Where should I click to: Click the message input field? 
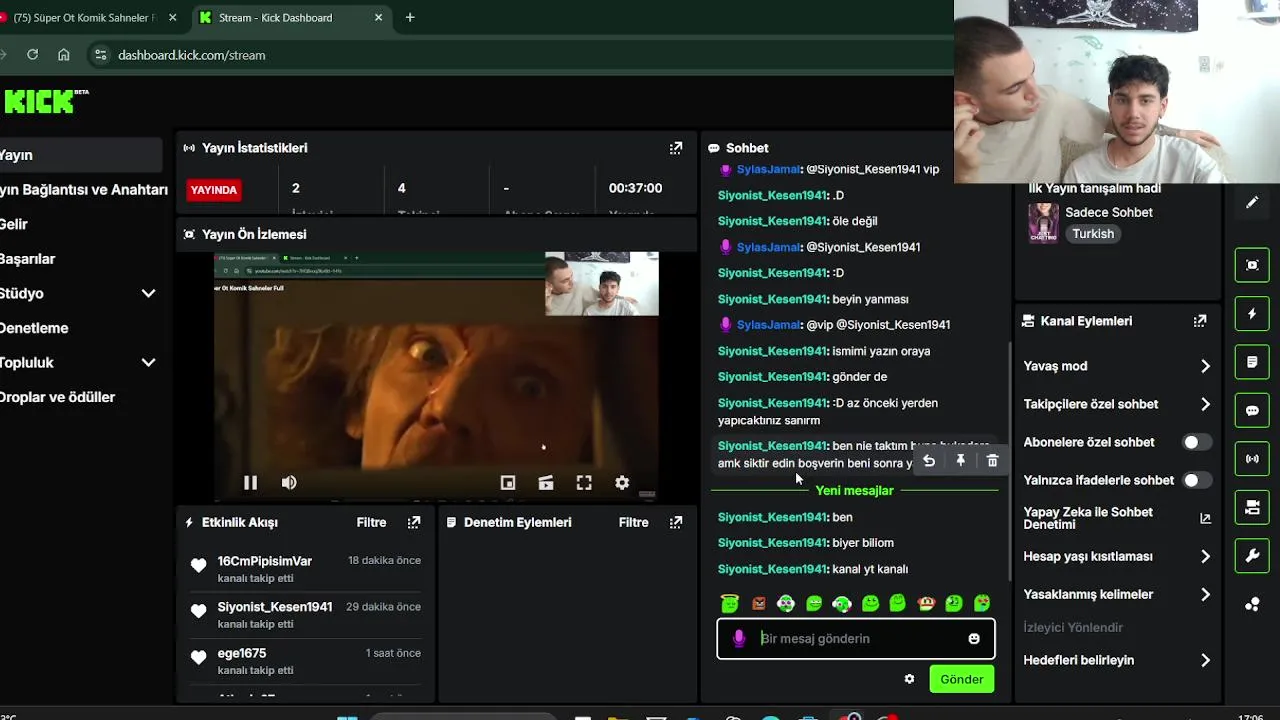[856, 639]
